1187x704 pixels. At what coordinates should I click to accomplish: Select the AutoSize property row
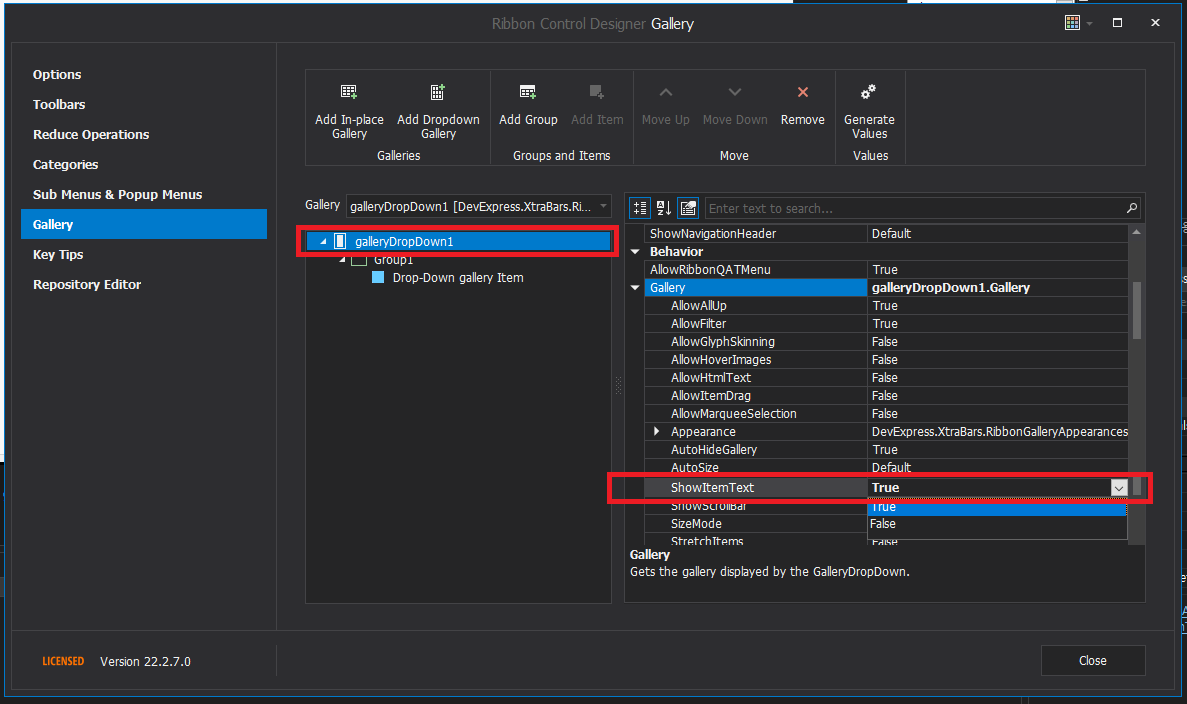coord(886,467)
